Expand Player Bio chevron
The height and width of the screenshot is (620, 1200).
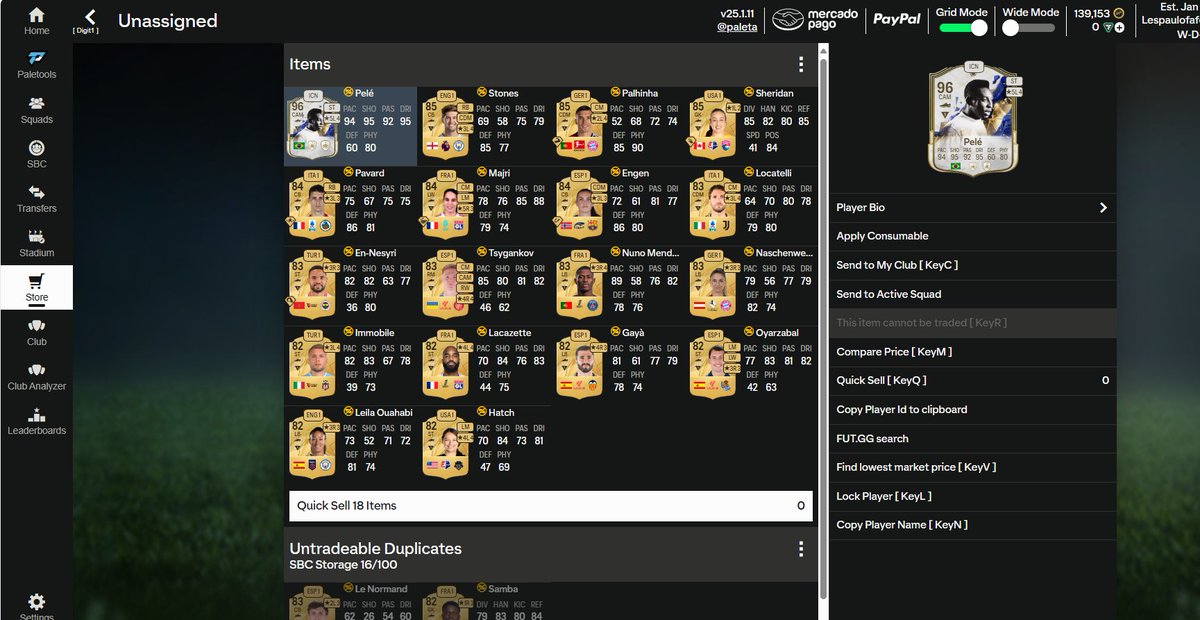pyautogui.click(x=1103, y=208)
